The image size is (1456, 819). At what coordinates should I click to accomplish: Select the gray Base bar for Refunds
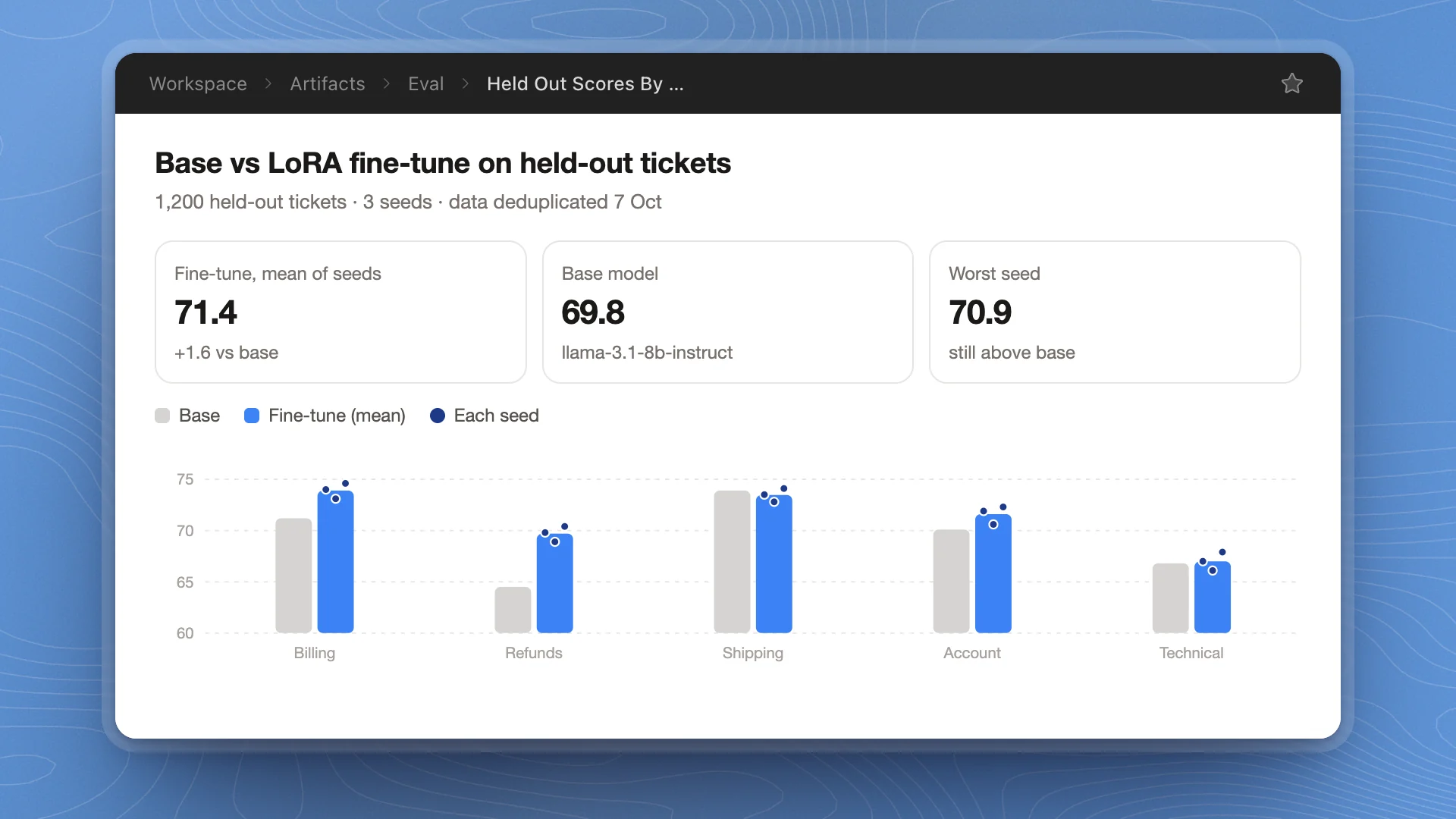(513, 610)
